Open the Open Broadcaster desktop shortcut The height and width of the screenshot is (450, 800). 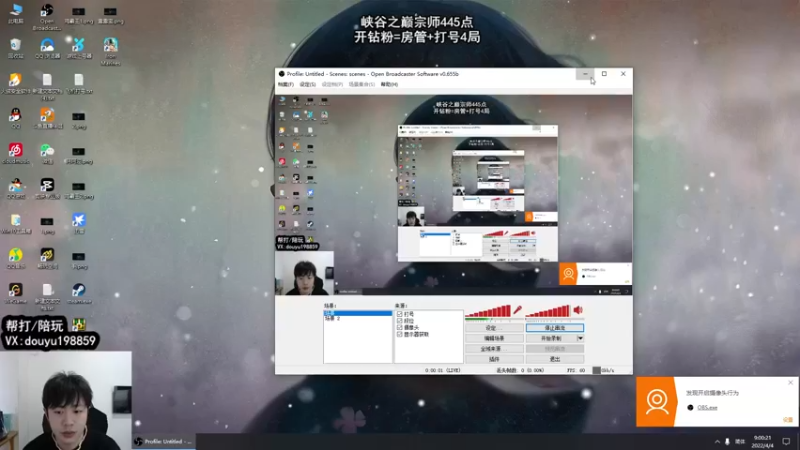(46, 16)
